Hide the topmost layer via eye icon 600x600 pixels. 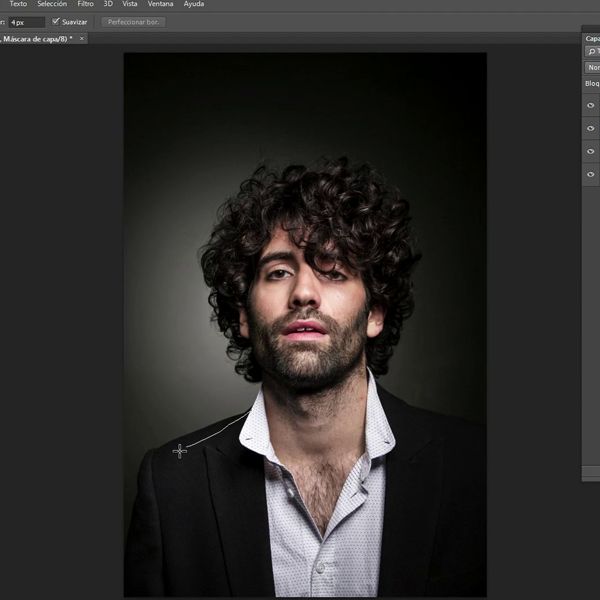(x=590, y=105)
